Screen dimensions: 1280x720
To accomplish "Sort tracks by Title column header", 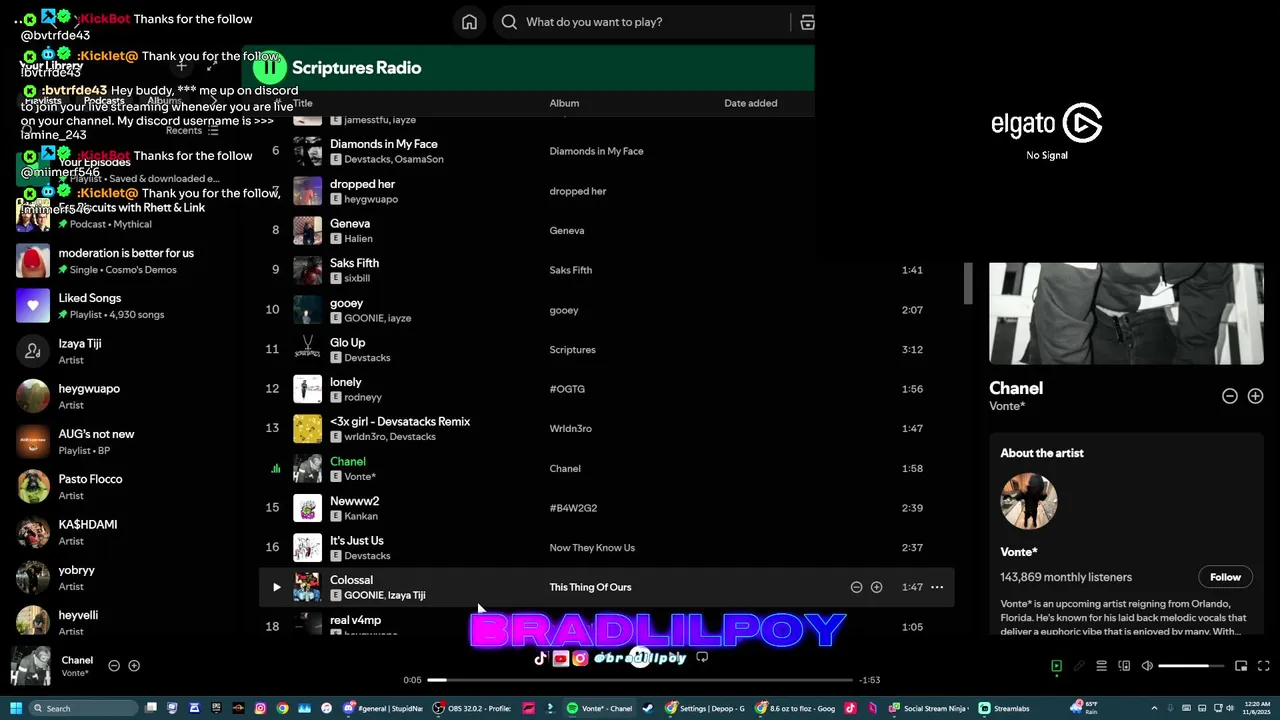I will pyautogui.click(x=302, y=103).
